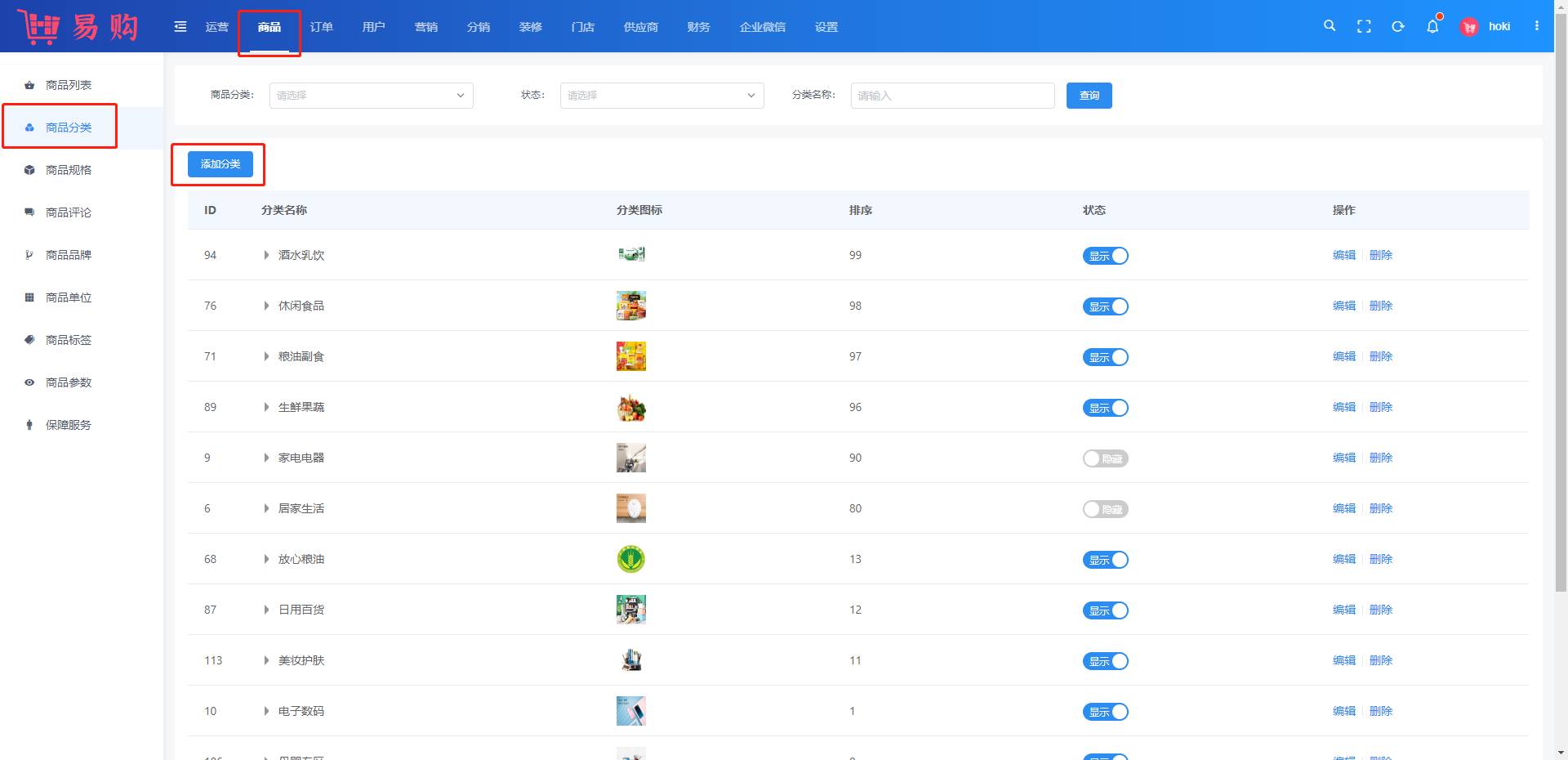The height and width of the screenshot is (760, 1568).
Task: Click the 添加分类 button
Action: click(x=220, y=164)
